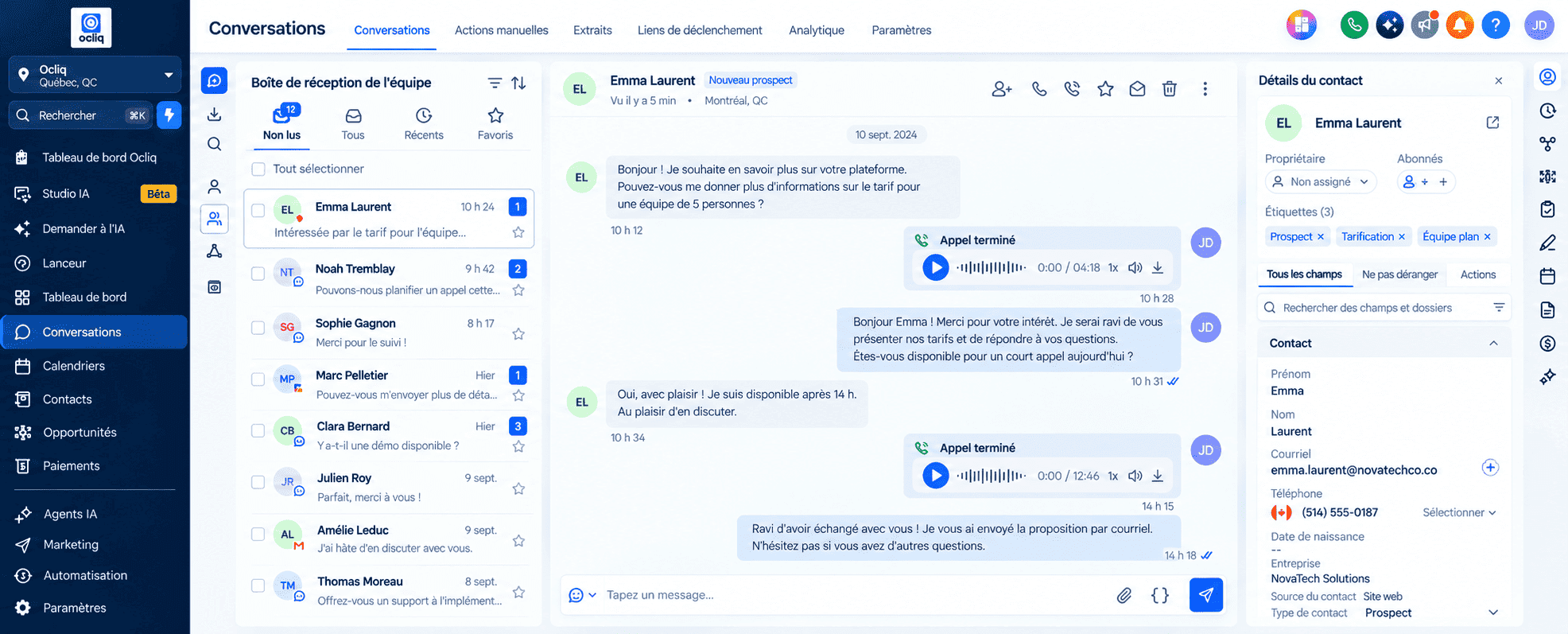Image resolution: width=1568 pixels, height=634 pixels.
Task: Open the megaphone announcements icon
Action: click(1425, 25)
